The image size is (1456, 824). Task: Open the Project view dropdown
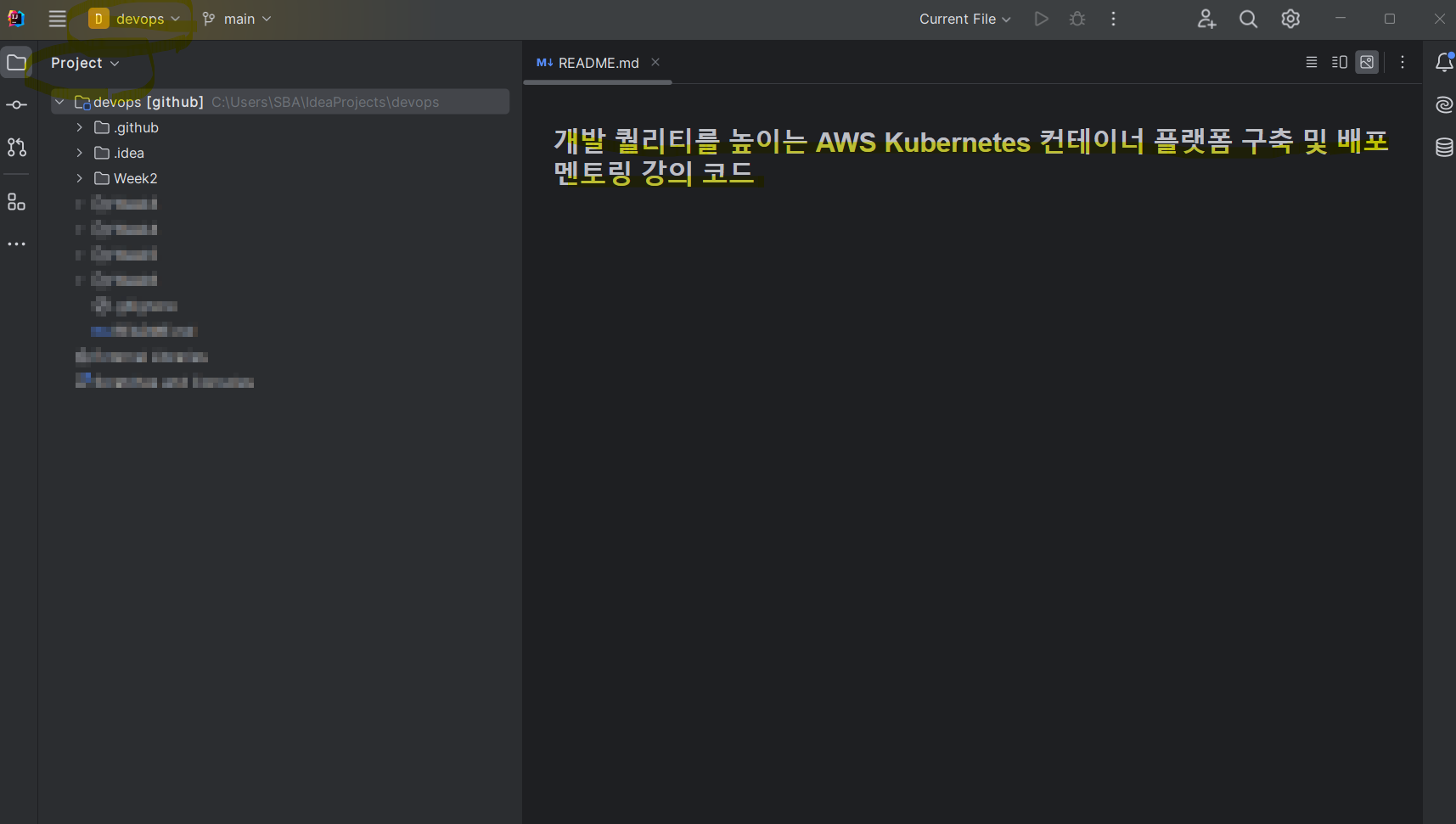point(84,63)
